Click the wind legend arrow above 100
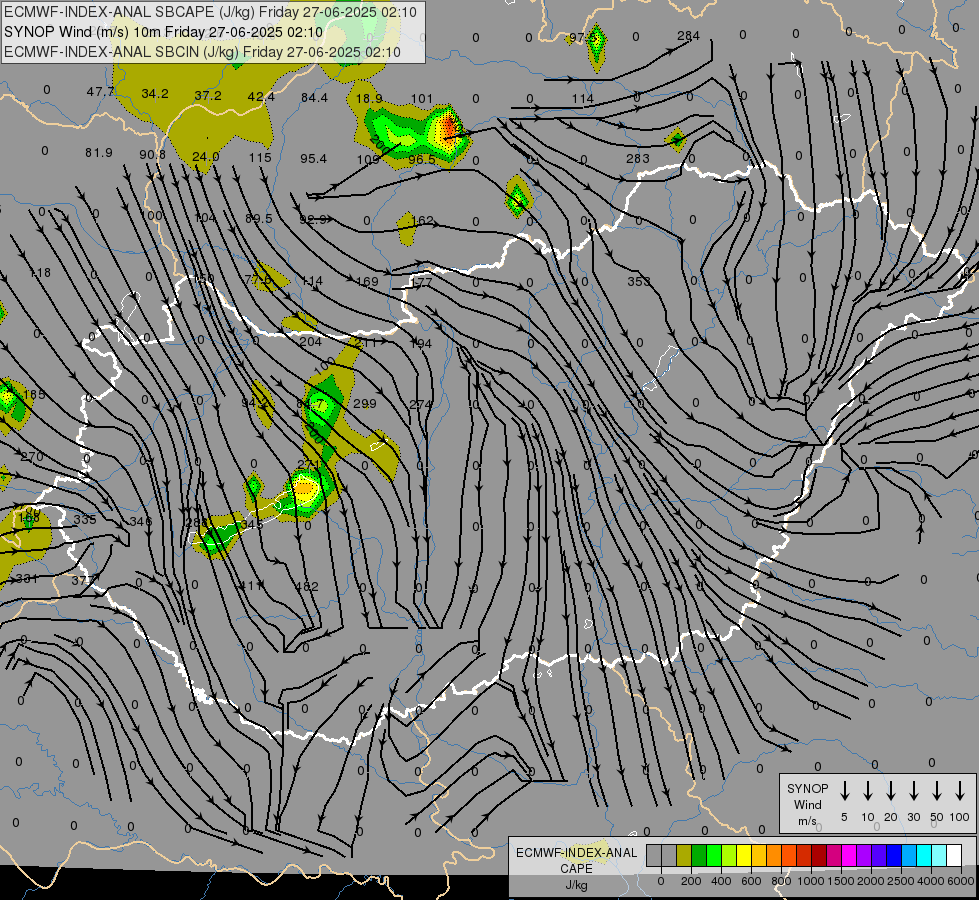The image size is (979, 900). [x=960, y=790]
